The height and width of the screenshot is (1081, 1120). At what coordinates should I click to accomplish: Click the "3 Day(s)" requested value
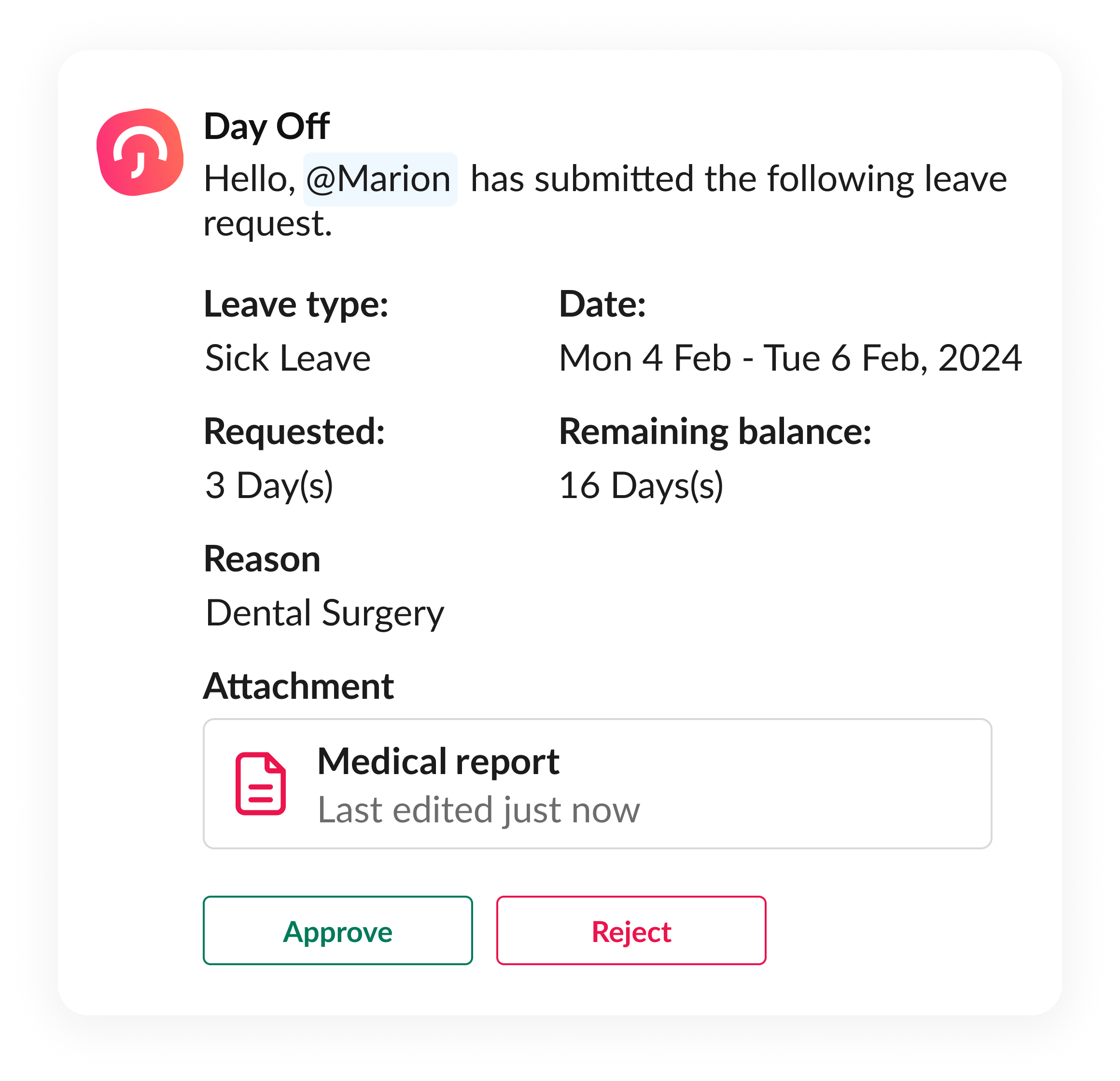coord(269,485)
